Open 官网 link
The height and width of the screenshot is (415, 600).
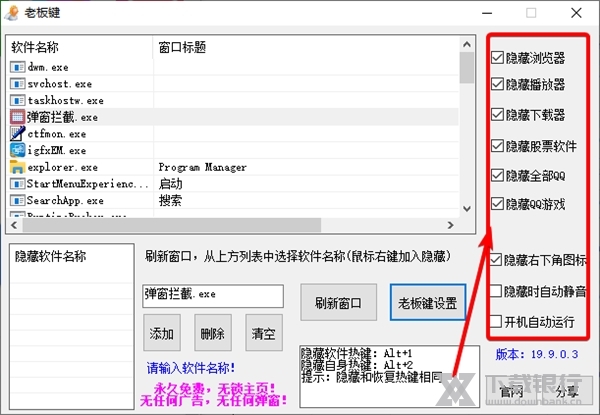click(x=512, y=391)
